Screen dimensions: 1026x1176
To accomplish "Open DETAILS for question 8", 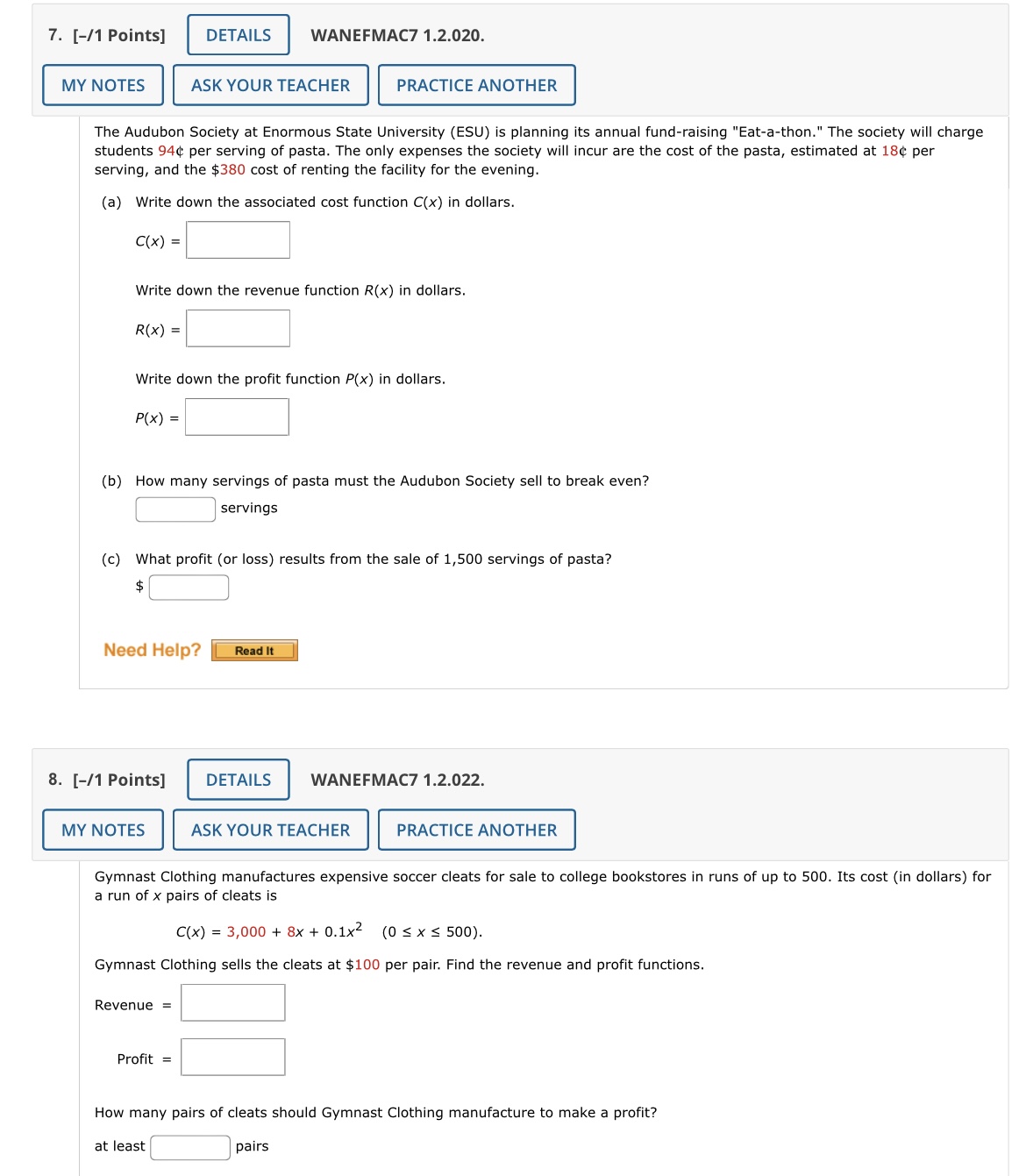I will pos(237,780).
